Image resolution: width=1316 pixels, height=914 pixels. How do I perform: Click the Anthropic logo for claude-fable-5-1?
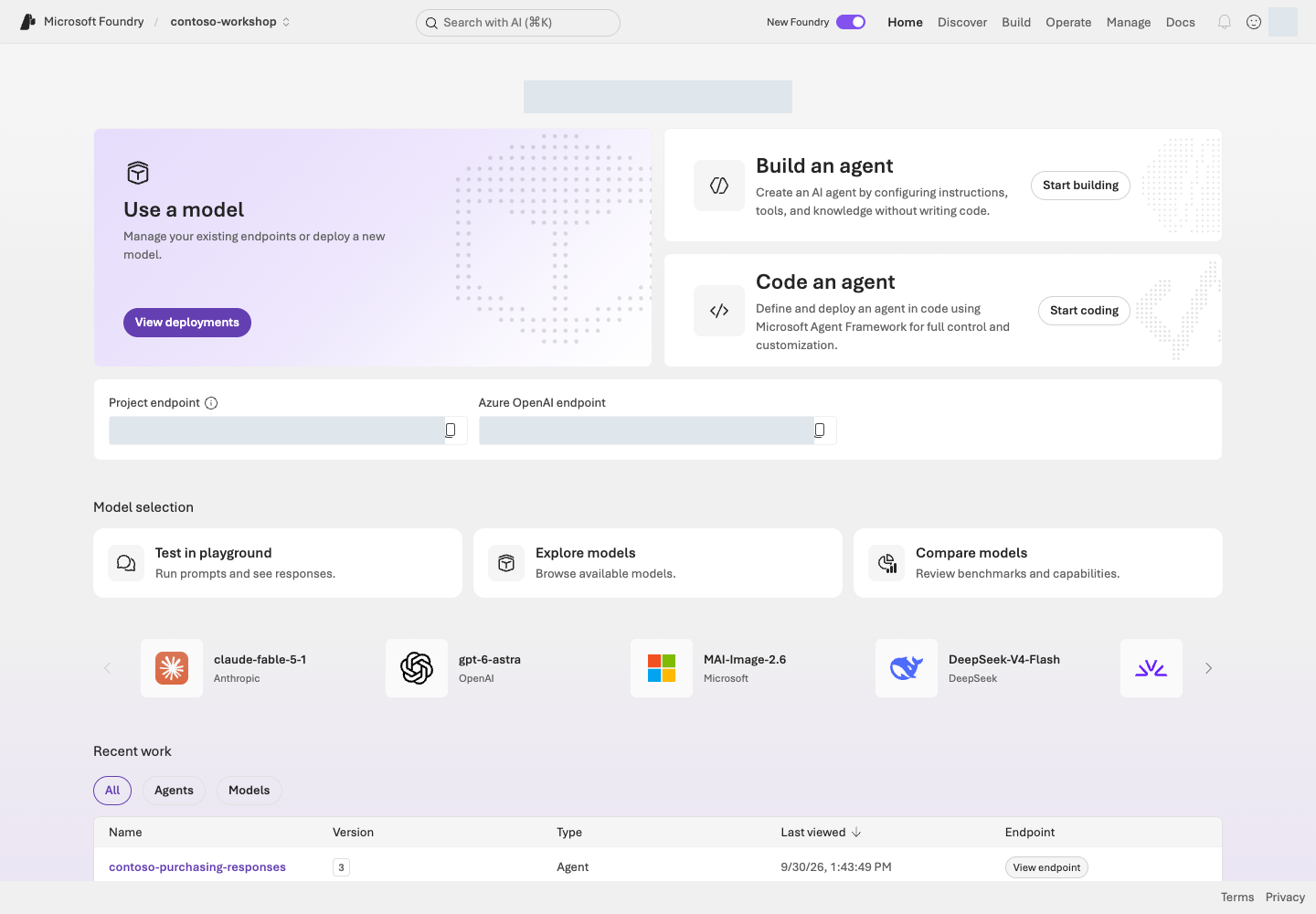(172, 668)
